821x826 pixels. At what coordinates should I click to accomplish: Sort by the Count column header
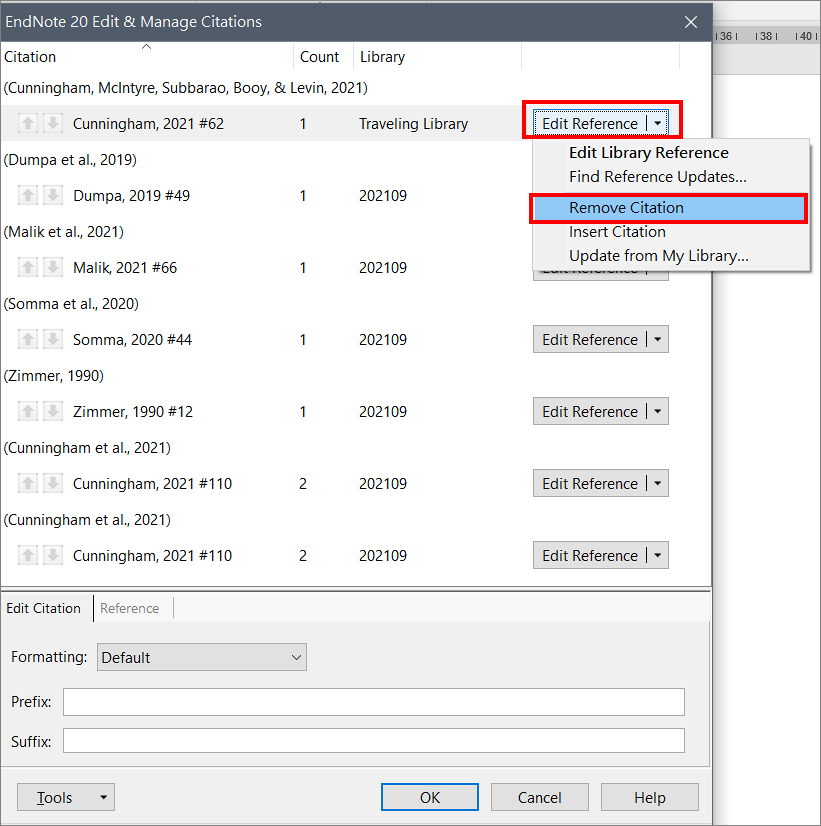(x=323, y=56)
